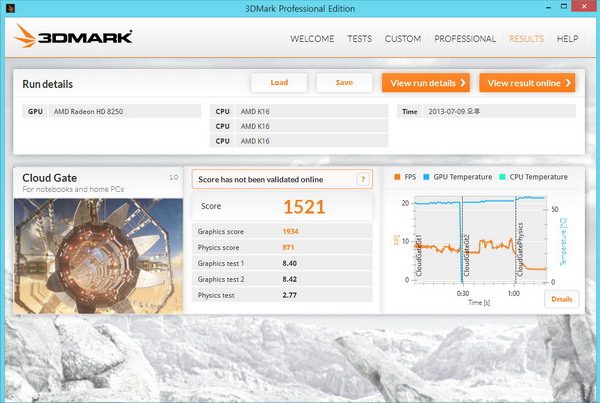This screenshot has height=403, width=600.
Task: Open the WELCOME tab
Action: coord(312,39)
